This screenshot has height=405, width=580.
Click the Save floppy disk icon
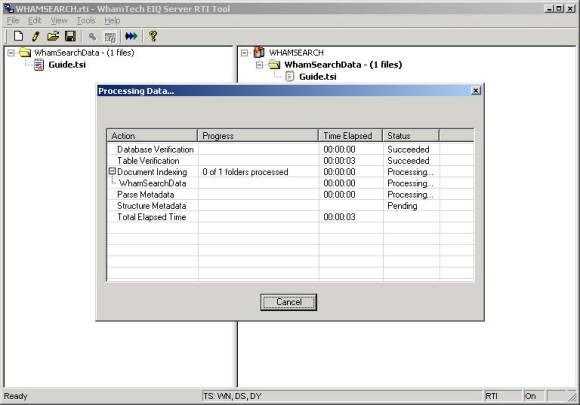(70, 36)
